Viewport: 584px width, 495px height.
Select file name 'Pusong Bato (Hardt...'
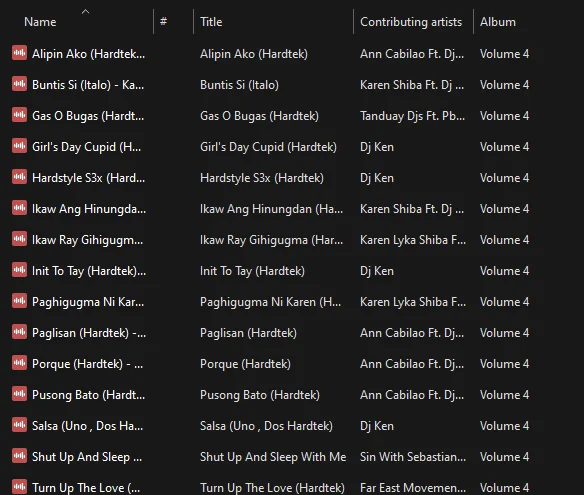click(x=88, y=395)
